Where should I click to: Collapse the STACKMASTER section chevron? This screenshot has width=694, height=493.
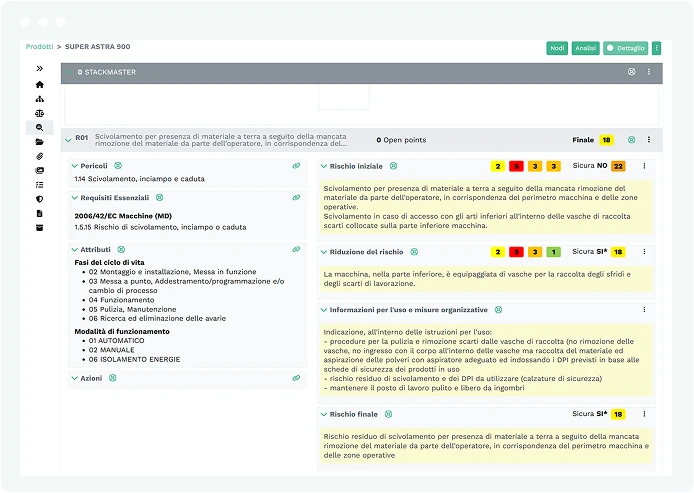click(69, 72)
